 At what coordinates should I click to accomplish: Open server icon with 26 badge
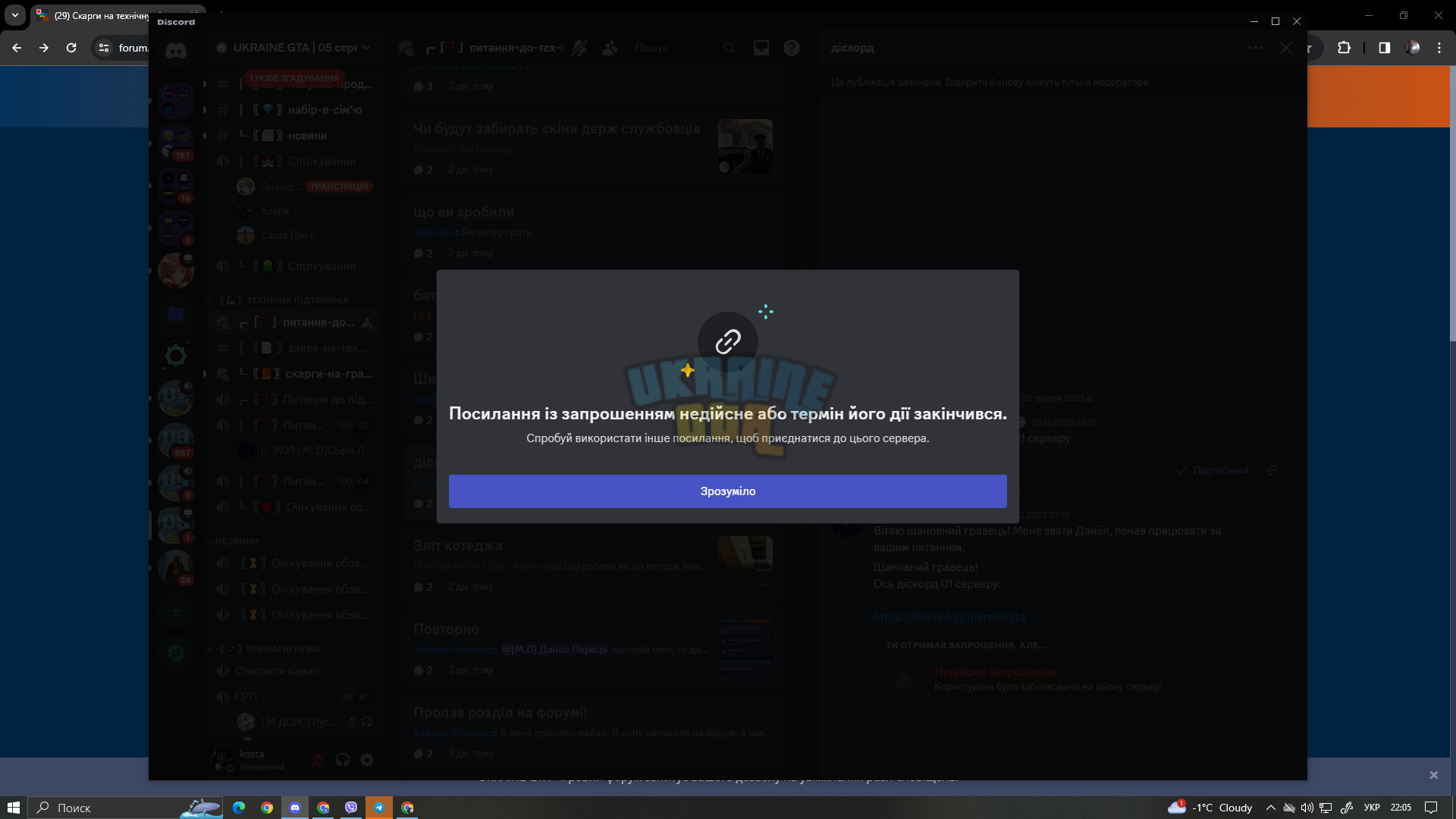click(x=176, y=567)
